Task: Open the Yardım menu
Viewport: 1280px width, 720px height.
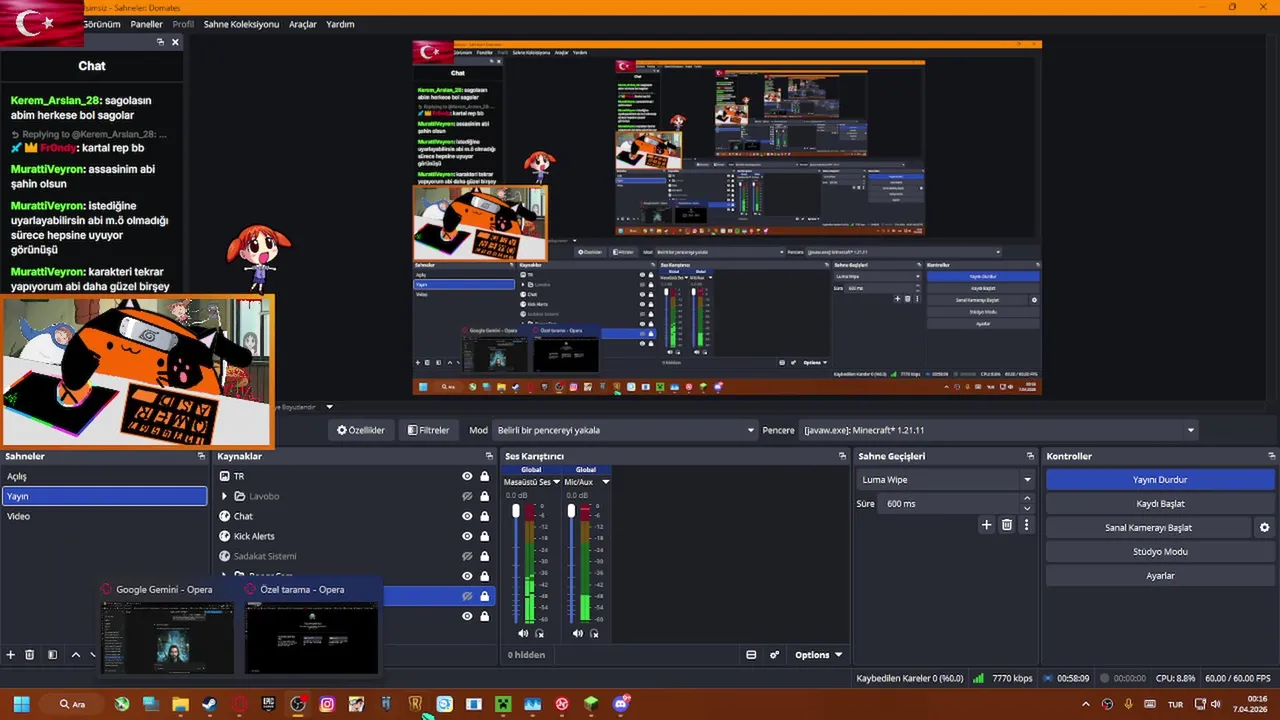Action: click(x=340, y=24)
